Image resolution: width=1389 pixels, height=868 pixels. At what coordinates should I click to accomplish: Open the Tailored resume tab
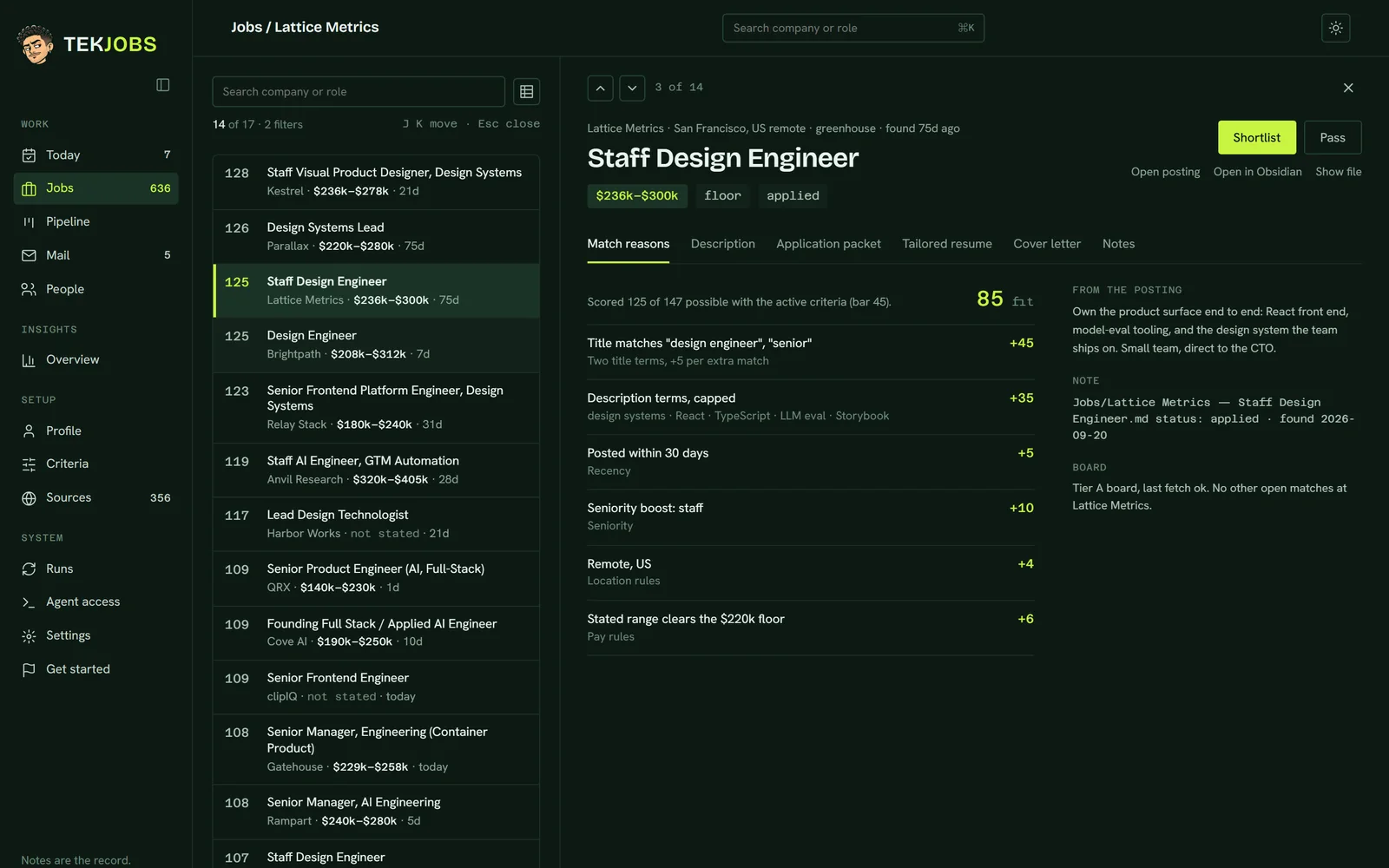946,244
